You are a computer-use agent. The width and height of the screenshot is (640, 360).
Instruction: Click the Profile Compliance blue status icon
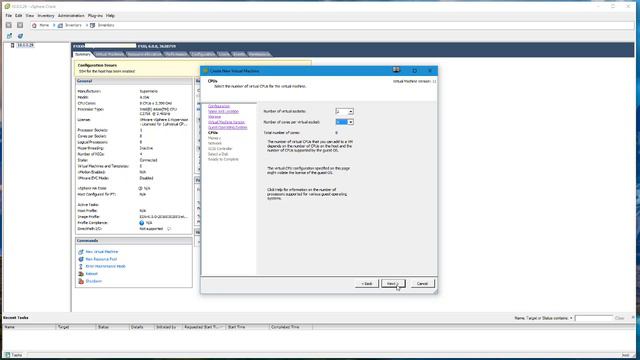click(x=142, y=223)
